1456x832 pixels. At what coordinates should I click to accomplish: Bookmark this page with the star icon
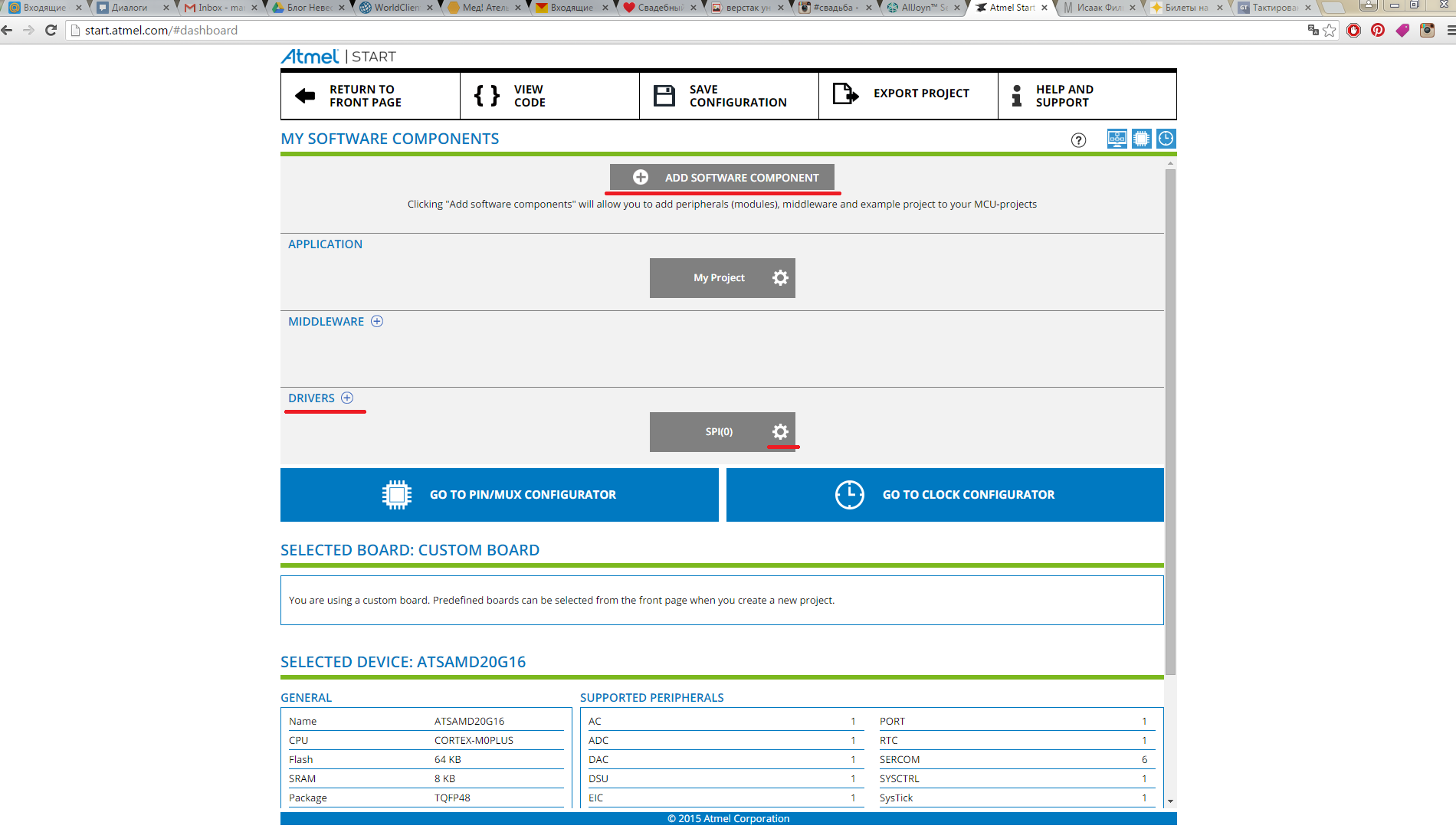pos(1330,31)
